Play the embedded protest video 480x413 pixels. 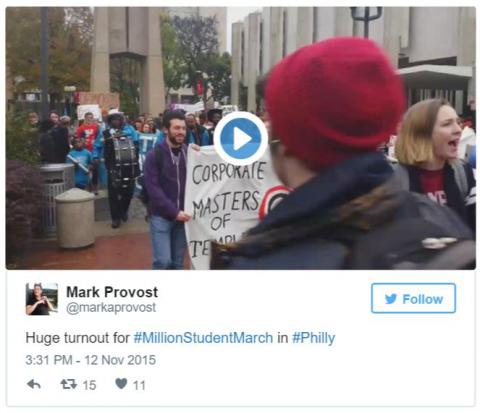coord(240,138)
